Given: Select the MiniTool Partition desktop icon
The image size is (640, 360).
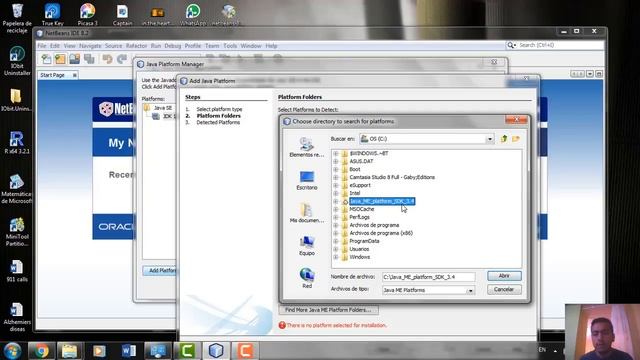Looking at the screenshot, I should tap(17, 232).
